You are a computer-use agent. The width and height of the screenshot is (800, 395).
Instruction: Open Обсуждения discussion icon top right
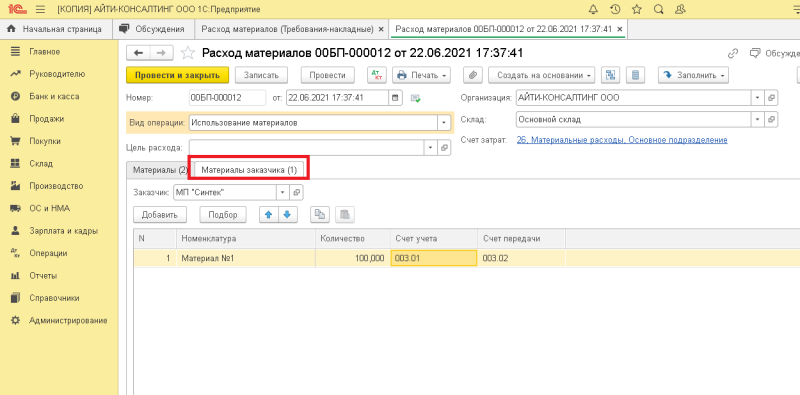[x=755, y=53]
